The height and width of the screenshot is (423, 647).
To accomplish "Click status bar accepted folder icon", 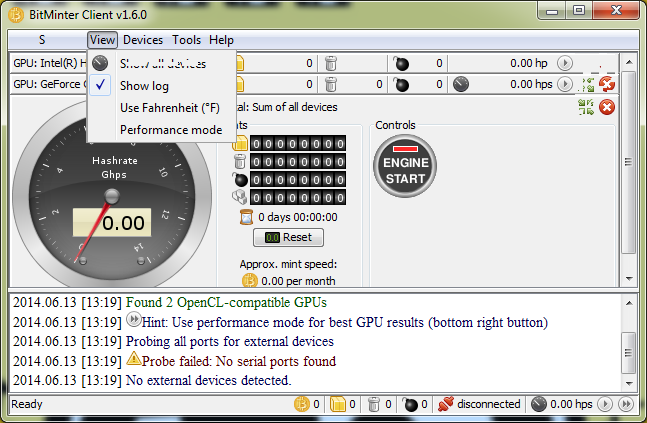I will (x=338, y=404).
